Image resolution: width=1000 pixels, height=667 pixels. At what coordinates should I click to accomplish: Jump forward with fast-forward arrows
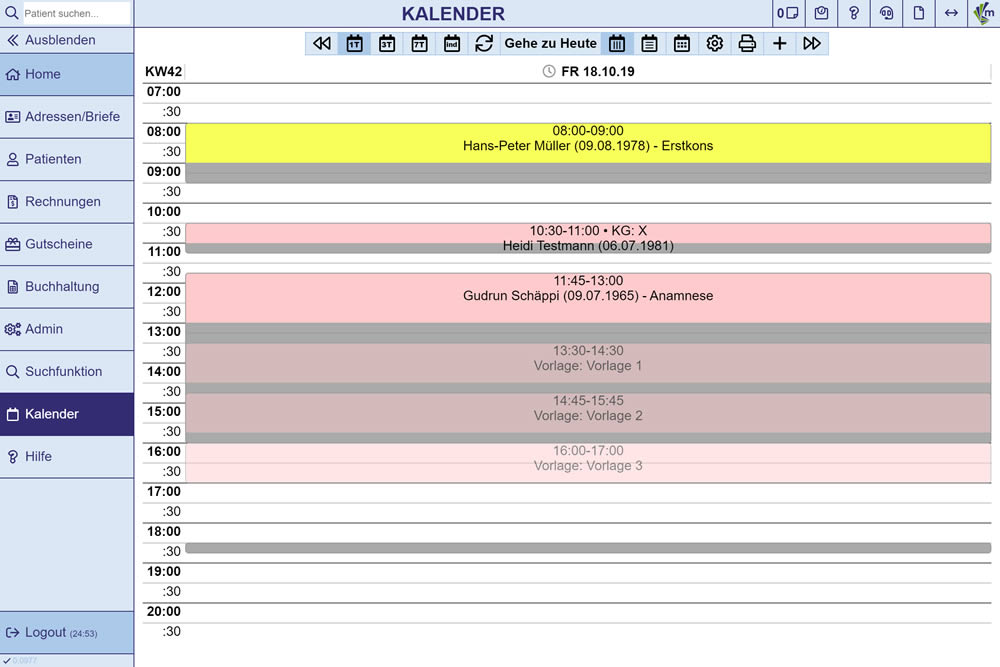pyautogui.click(x=812, y=44)
